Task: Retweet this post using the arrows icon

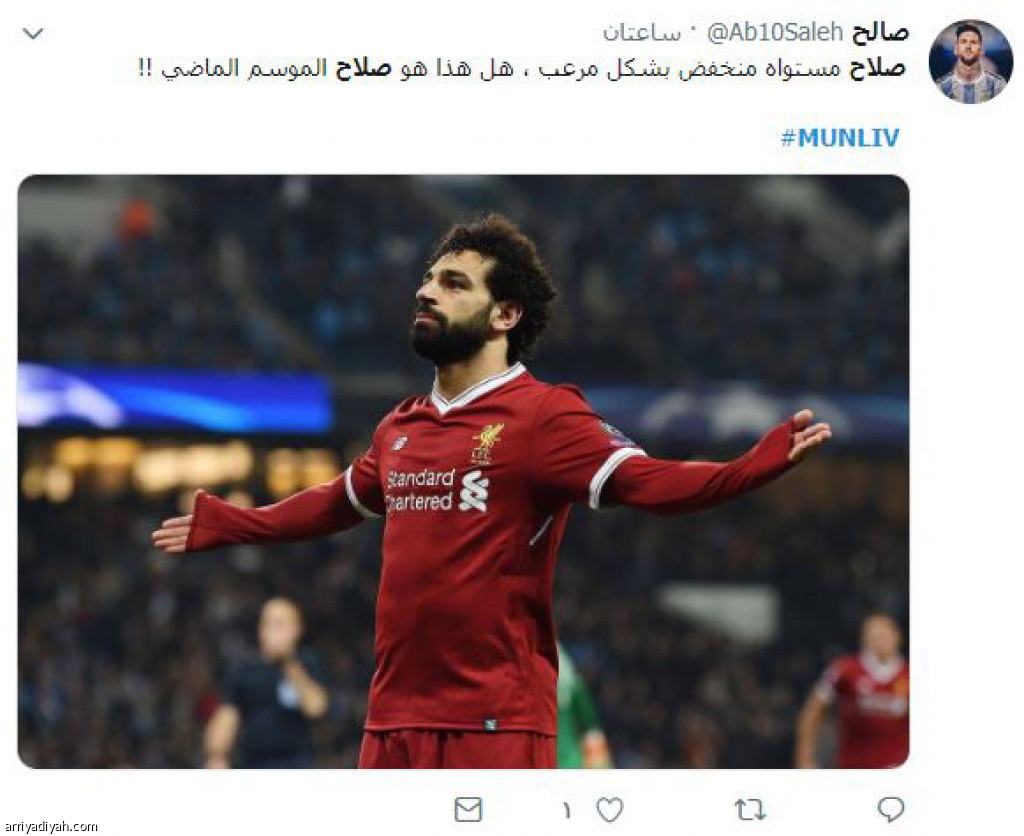Action: point(750,810)
